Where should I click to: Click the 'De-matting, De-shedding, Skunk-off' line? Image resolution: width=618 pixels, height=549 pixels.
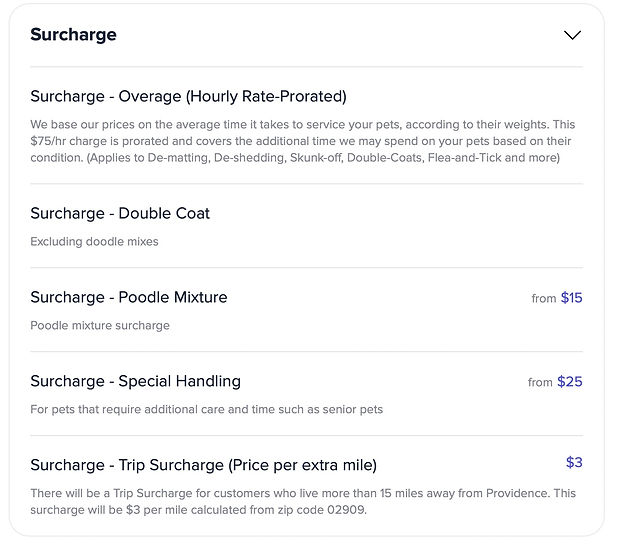pos(246,158)
